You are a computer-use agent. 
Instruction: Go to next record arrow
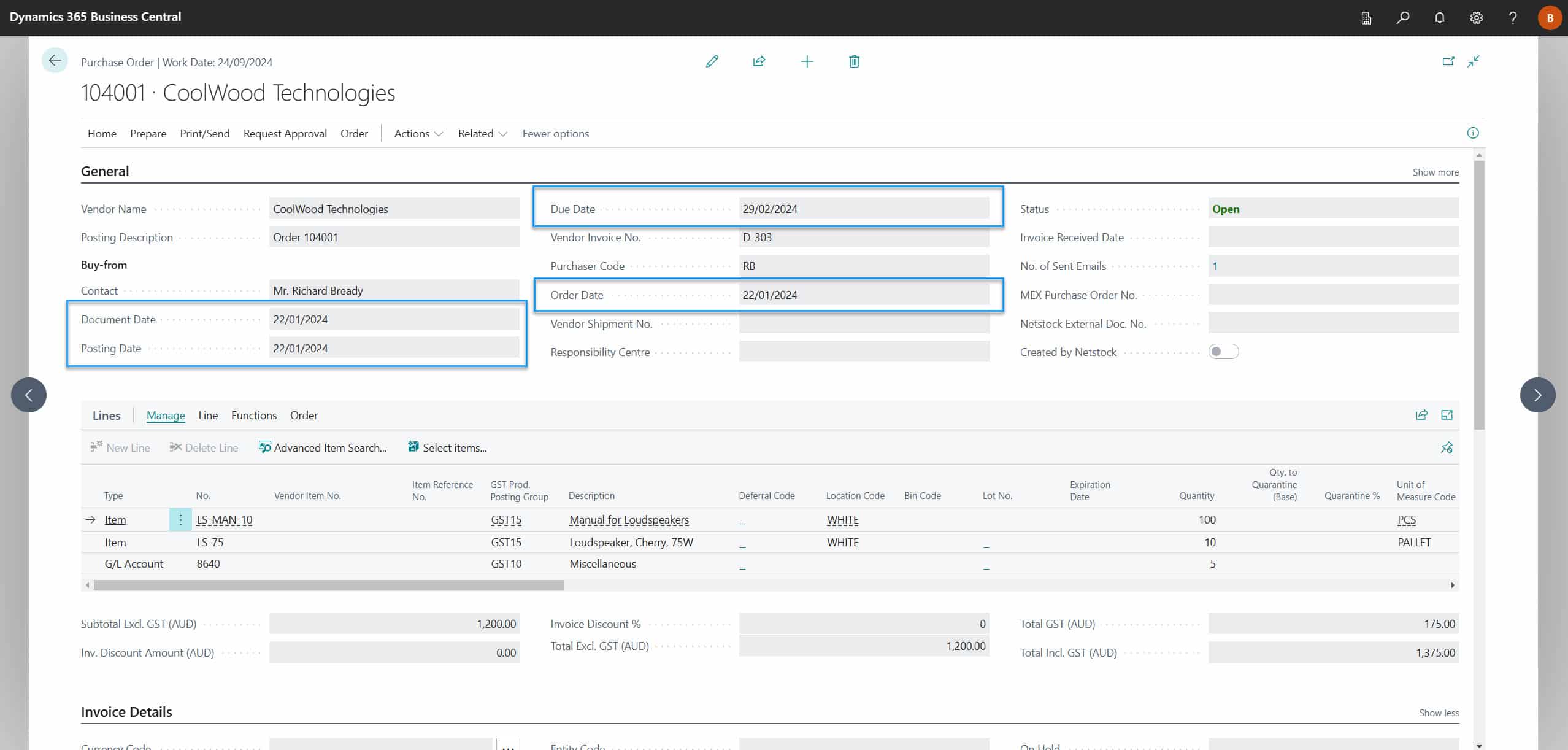click(1537, 395)
